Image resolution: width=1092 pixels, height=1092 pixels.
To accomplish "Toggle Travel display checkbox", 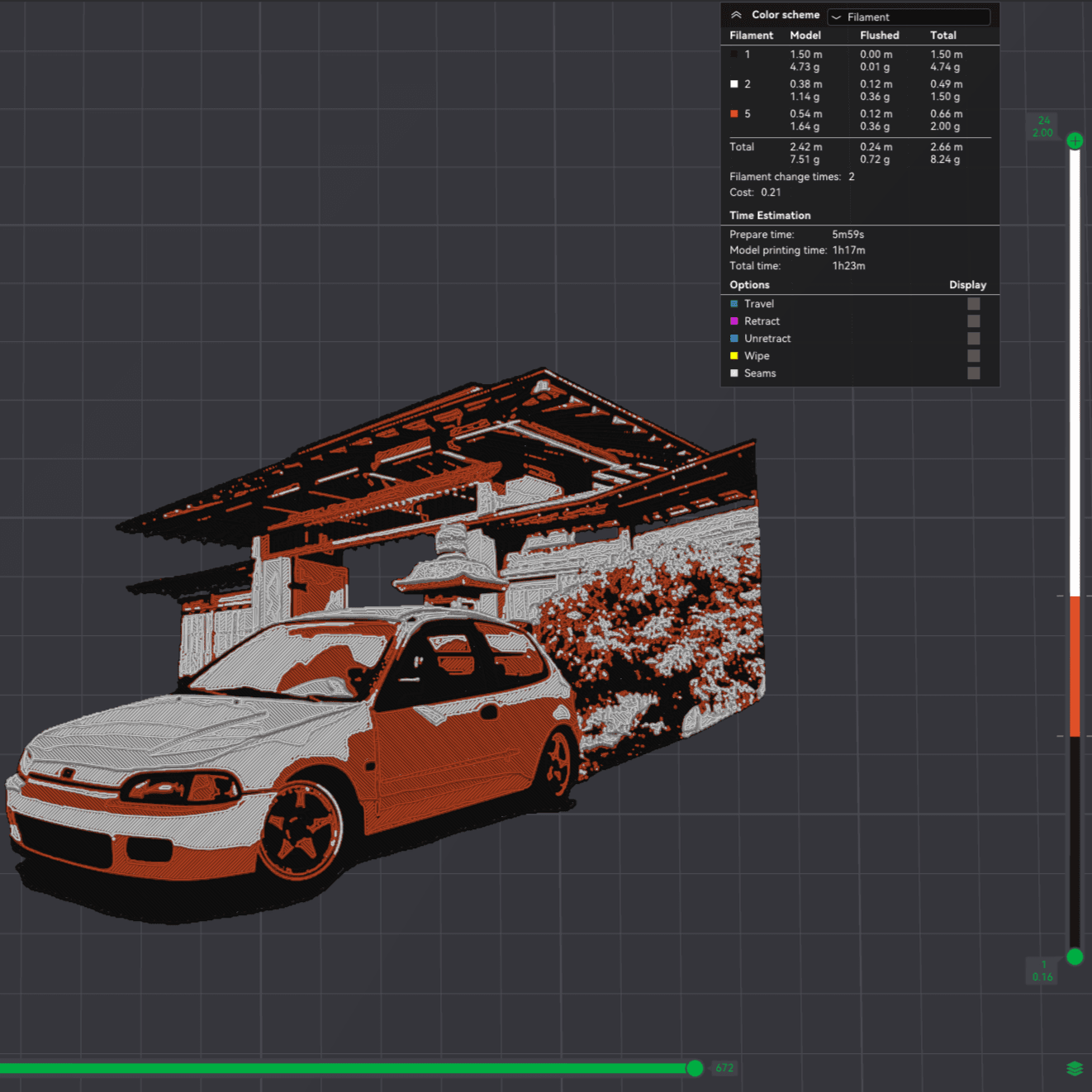I will point(974,304).
